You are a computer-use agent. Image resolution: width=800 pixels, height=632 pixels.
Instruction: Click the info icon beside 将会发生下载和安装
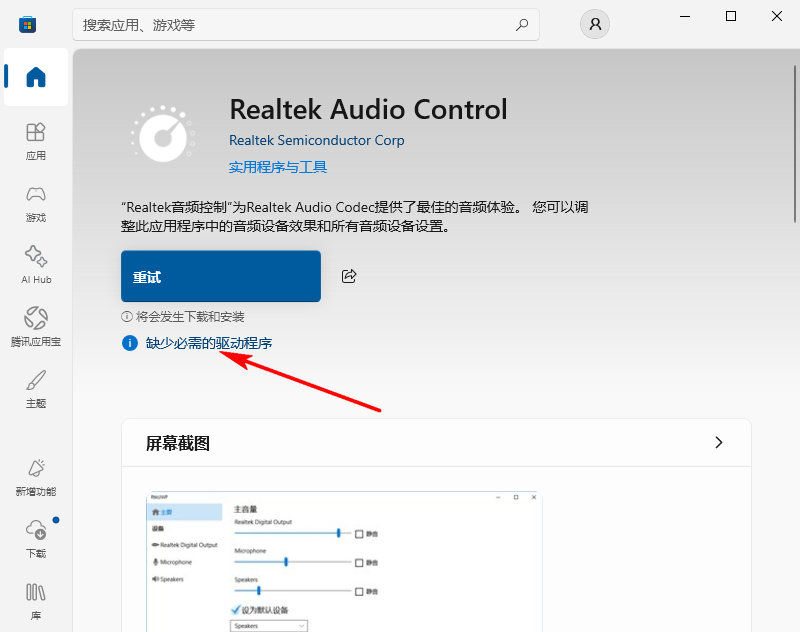[x=127, y=317]
